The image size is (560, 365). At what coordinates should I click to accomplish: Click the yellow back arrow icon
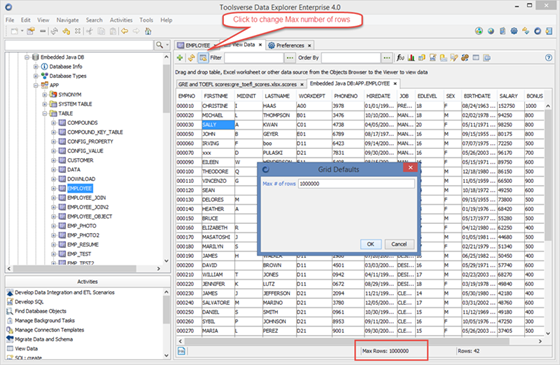click(124, 31)
